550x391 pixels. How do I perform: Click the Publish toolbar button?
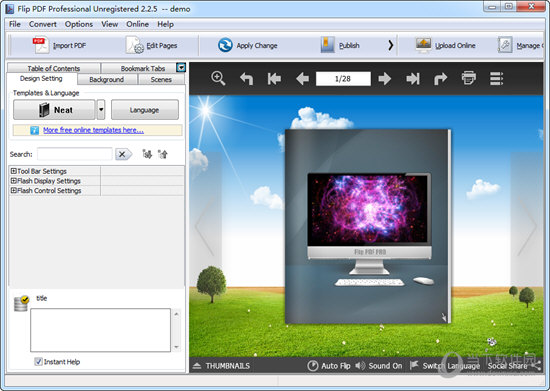click(340, 45)
